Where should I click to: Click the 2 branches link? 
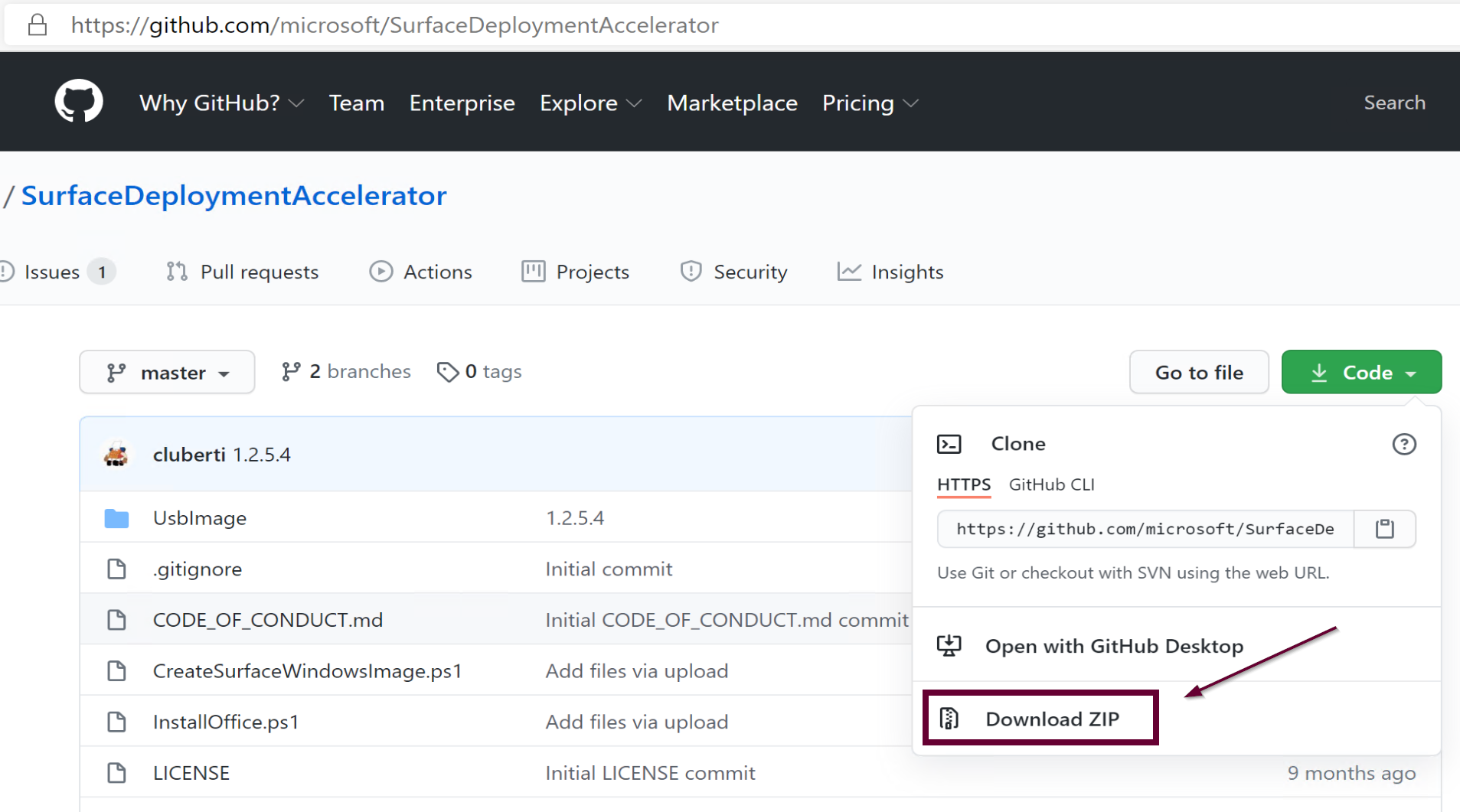tap(346, 372)
